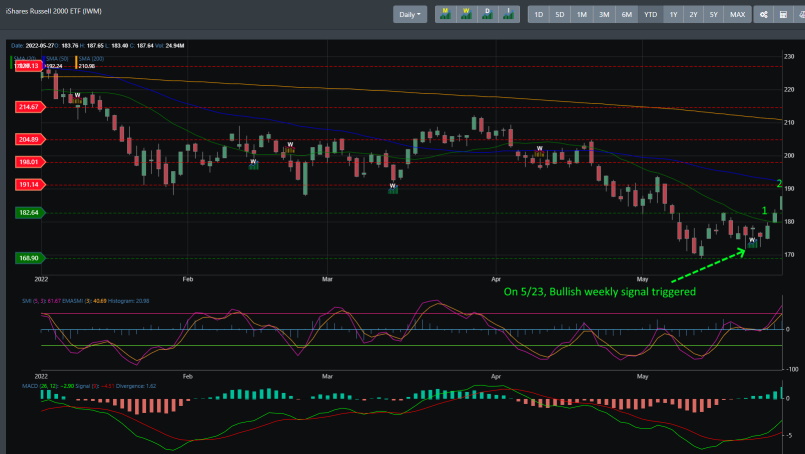
Task: Select the weekly (W) chart signal icon
Action: (466, 14)
